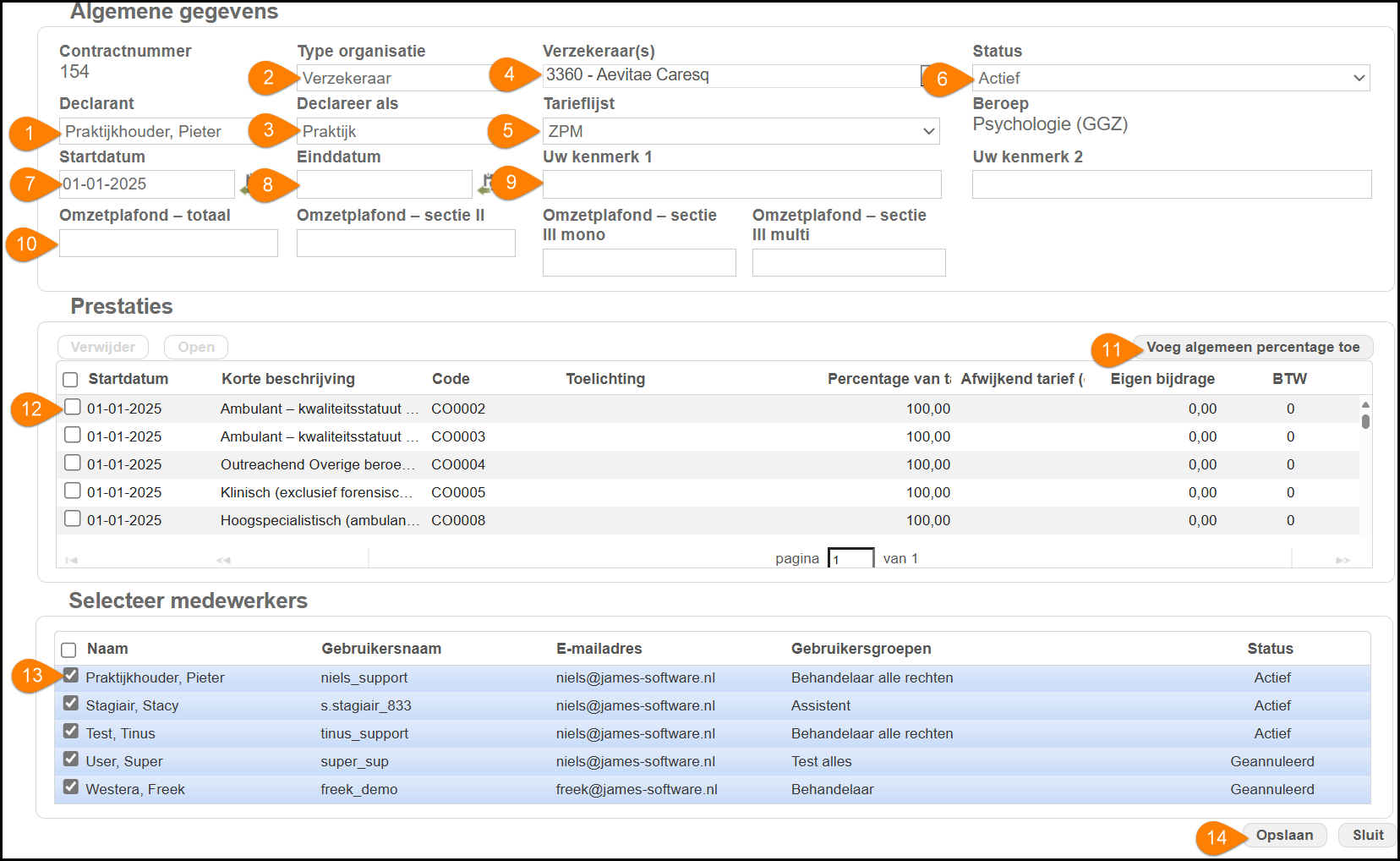Click the orange step marker numbered 14
The width and height of the screenshot is (1400, 861).
point(1216,837)
